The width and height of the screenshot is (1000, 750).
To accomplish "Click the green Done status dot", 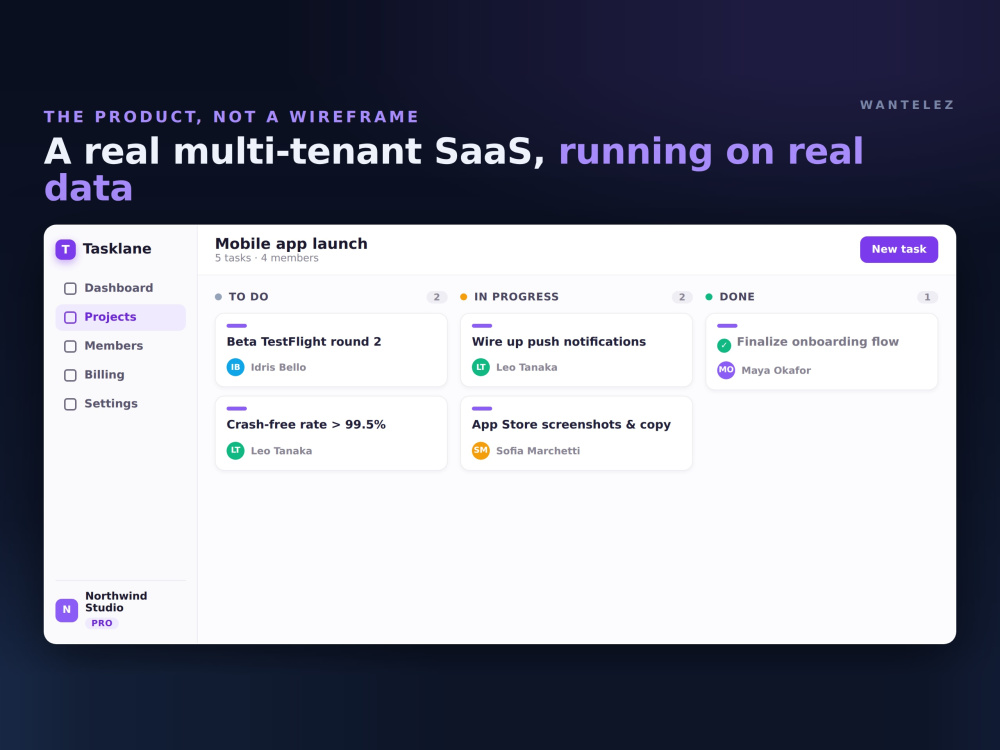I will (x=709, y=297).
